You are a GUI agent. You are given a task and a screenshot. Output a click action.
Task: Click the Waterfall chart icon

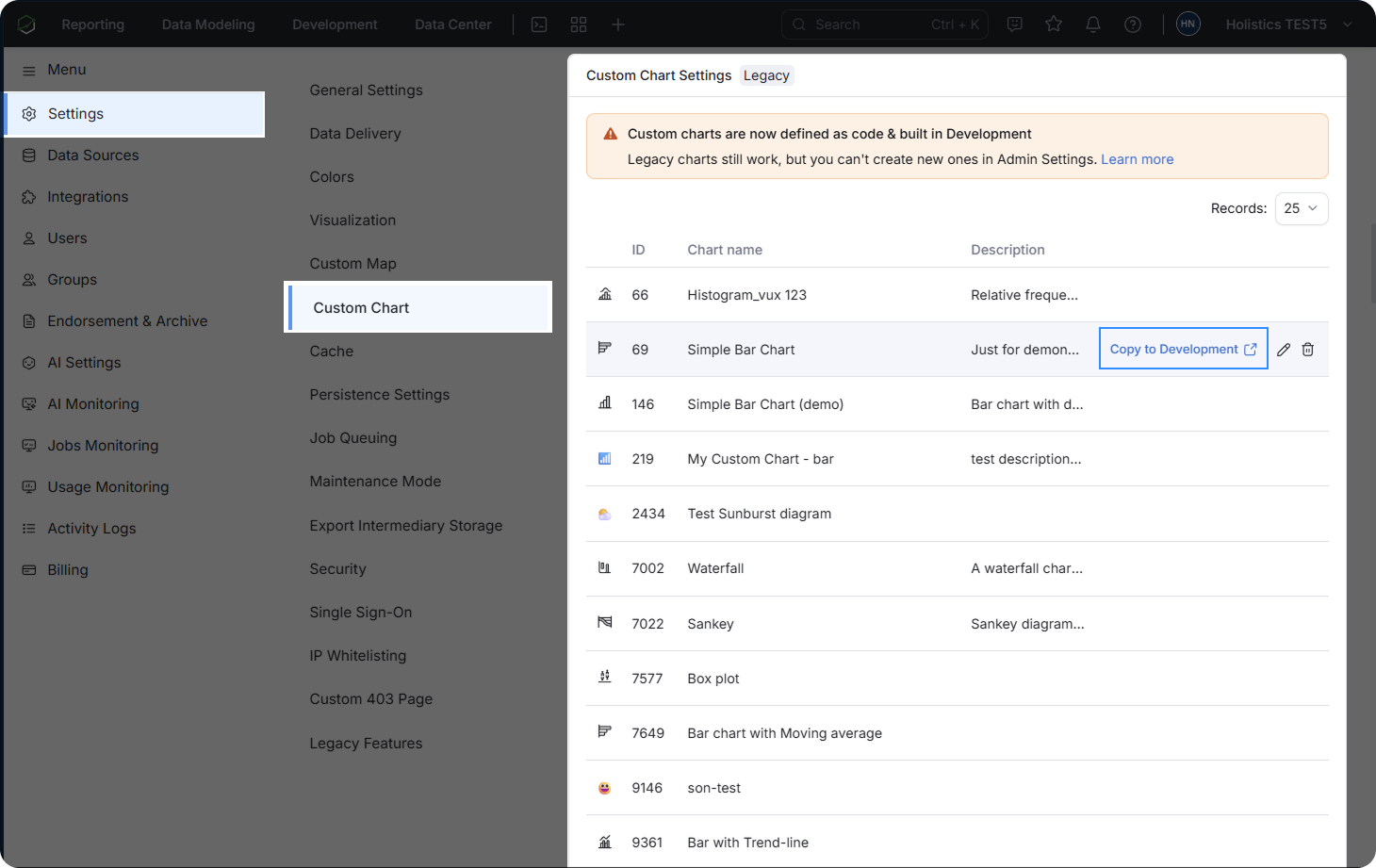pos(605,568)
